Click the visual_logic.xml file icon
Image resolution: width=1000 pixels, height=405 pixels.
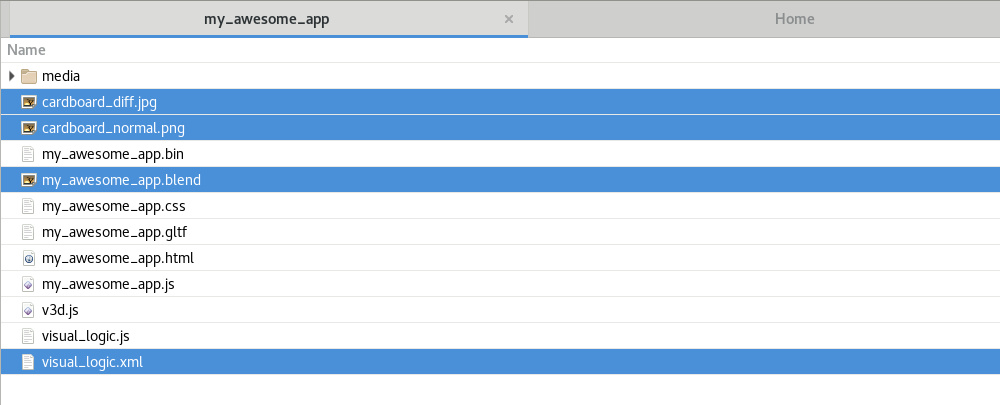coord(29,362)
